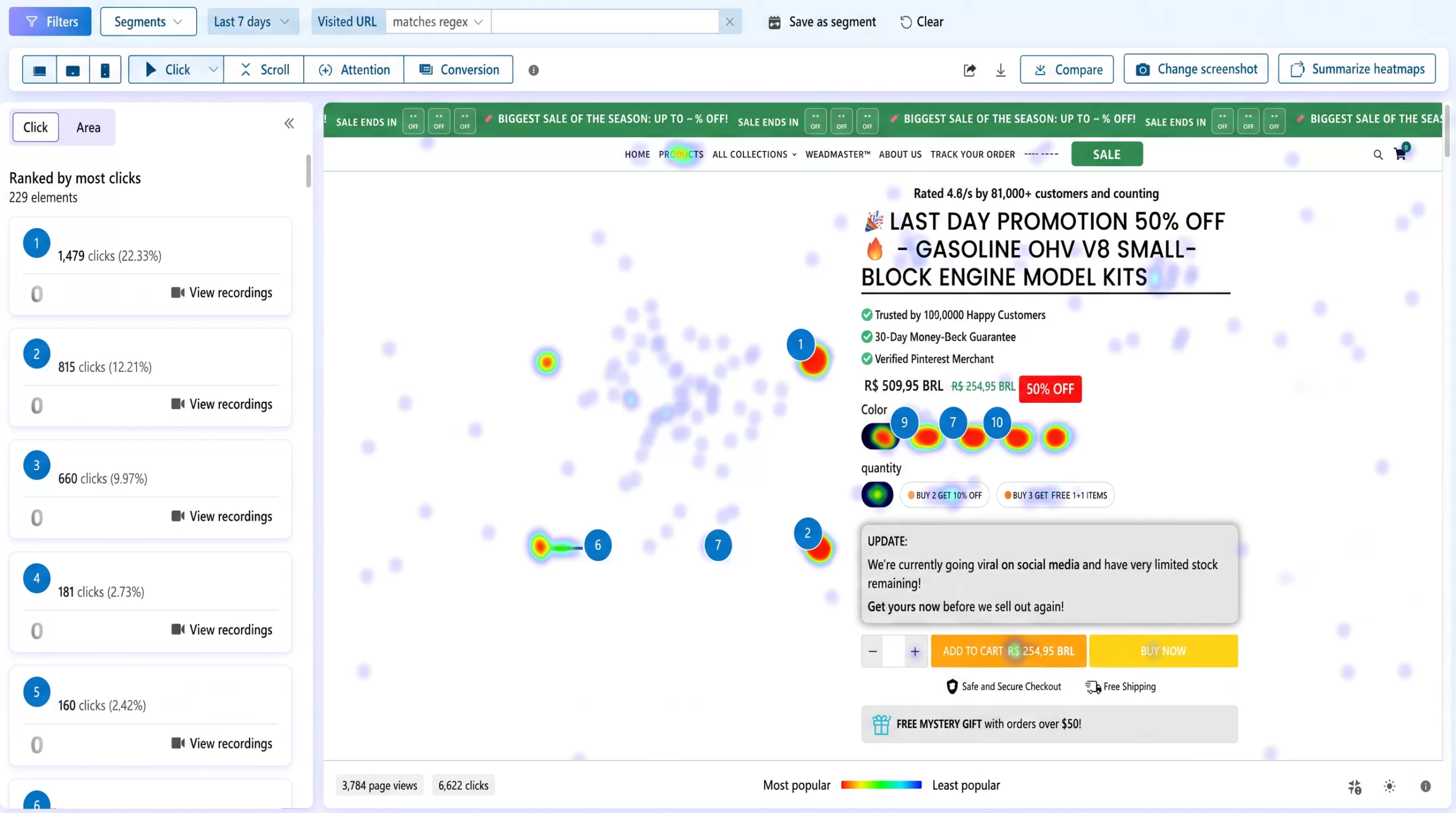This screenshot has height=813, width=1456.
Task: Expand the Click heatmap type dropdown arrow
Action: click(x=213, y=70)
